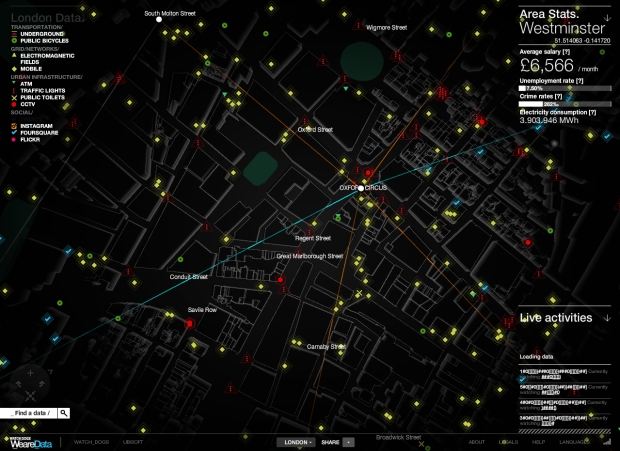Click the £6,566 salary value

coord(546,66)
